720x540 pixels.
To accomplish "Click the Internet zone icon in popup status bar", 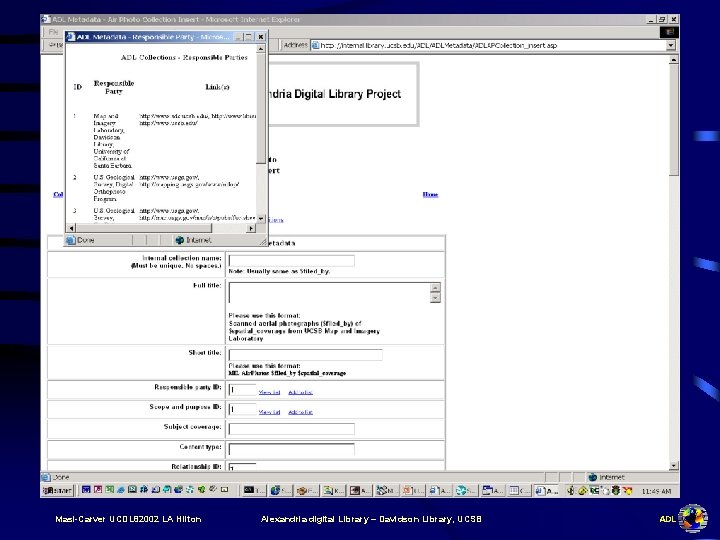I will [x=180, y=240].
